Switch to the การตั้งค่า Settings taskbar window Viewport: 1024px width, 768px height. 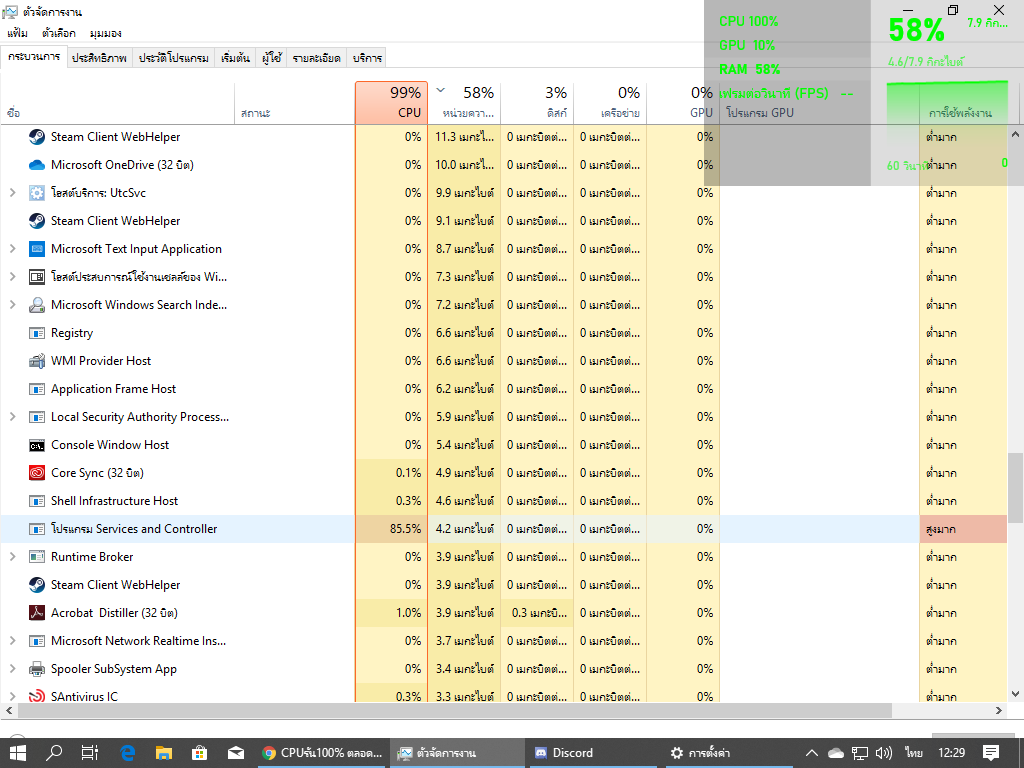(729, 753)
